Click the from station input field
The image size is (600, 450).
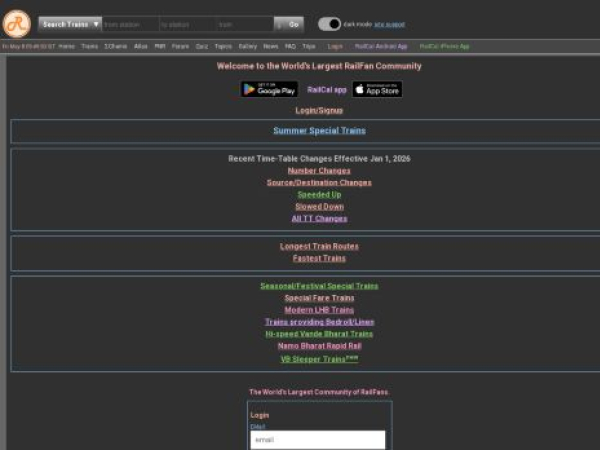coord(130,24)
